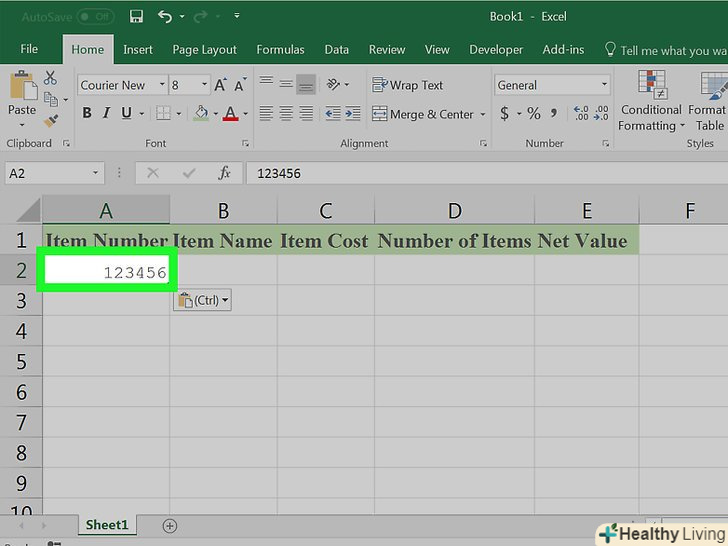This screenshot has width=728, height=546.
Task: Click the Percent Style icon
Action: [x=533, y=114]
